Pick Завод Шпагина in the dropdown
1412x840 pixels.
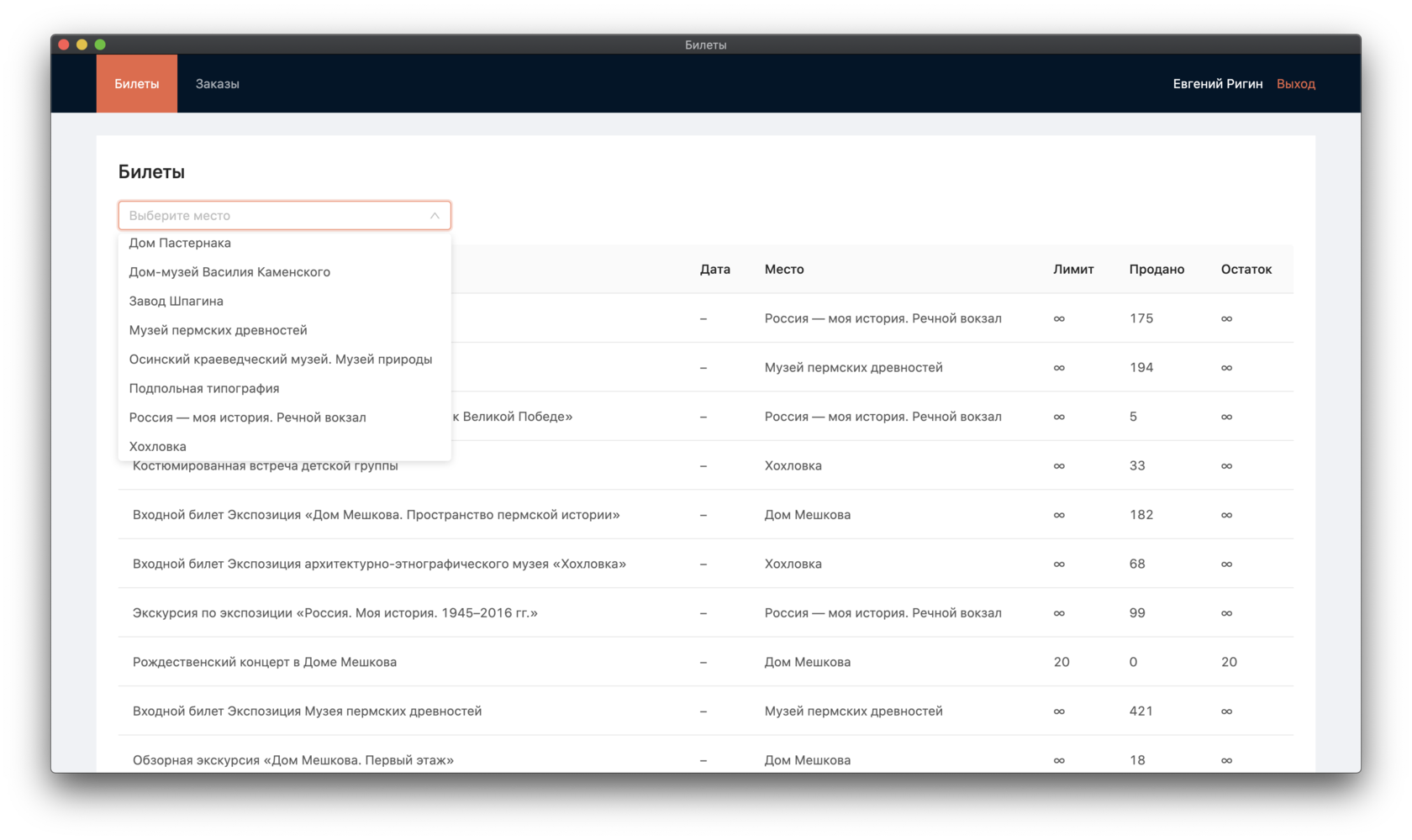point(284,301)
